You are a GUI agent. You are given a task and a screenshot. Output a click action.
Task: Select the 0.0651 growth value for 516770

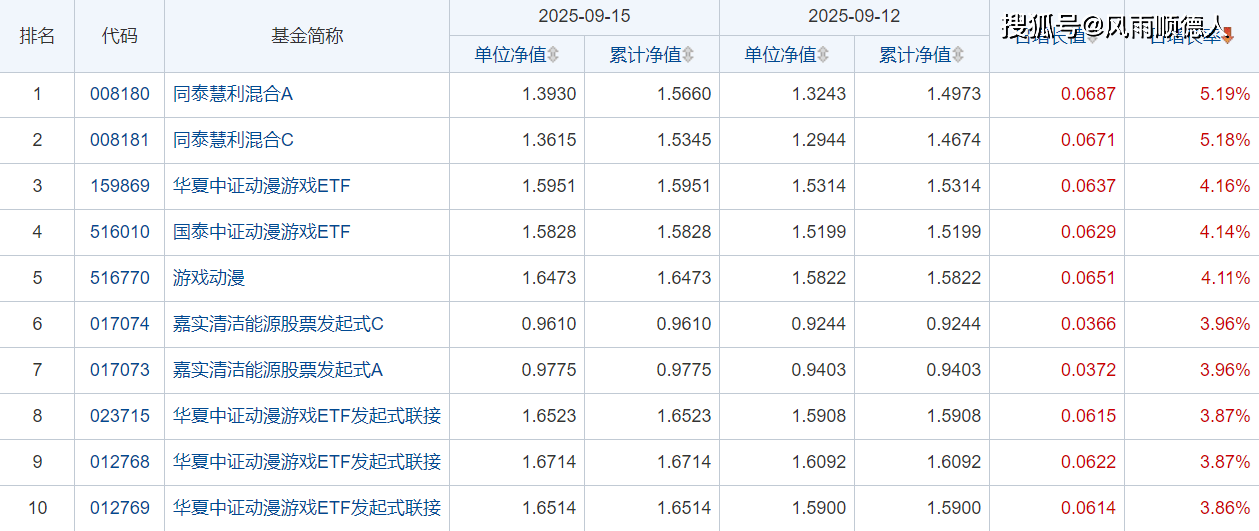pyautogui.click(x=1088, y=279)
